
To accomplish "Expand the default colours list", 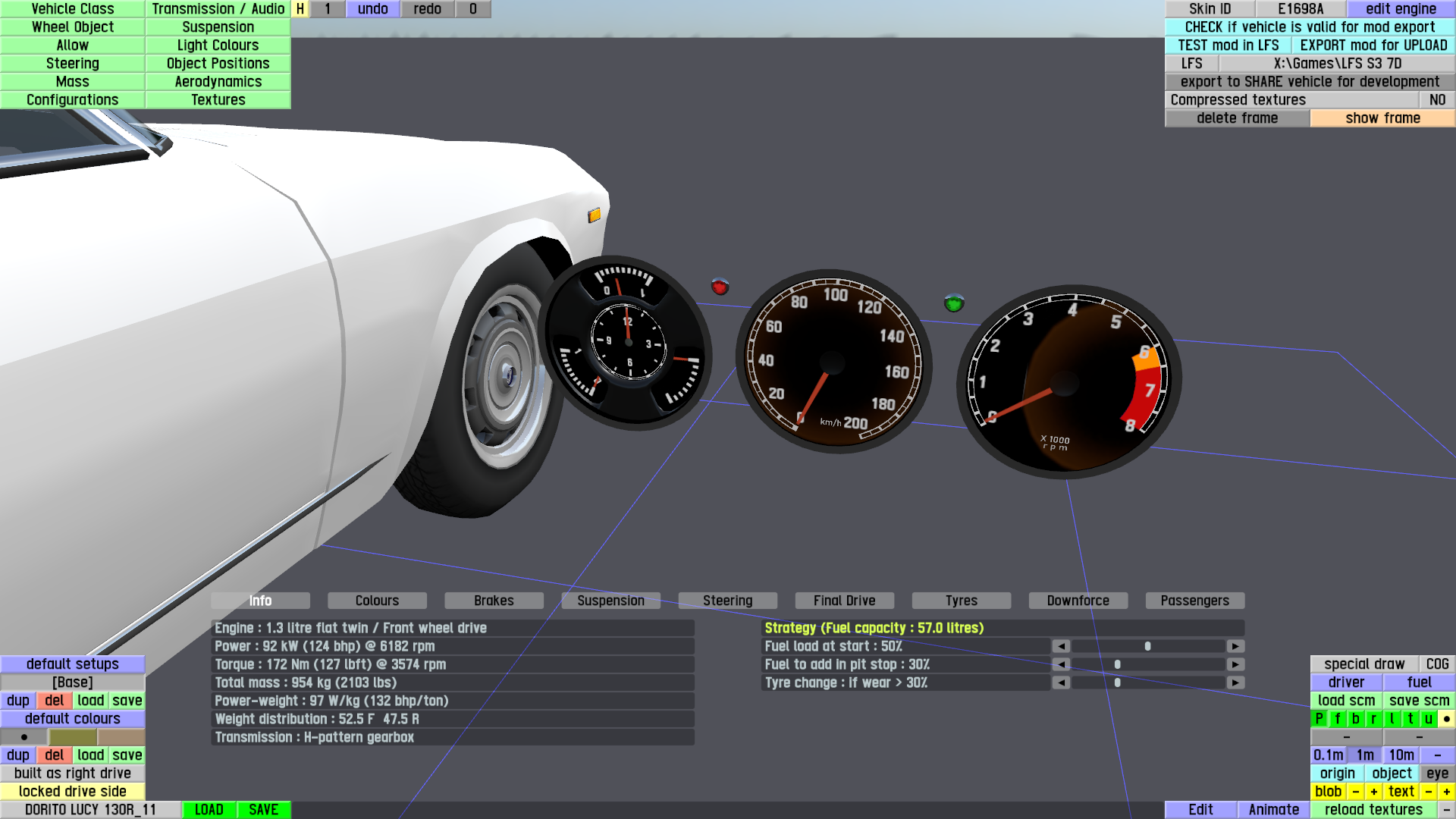I will [x=72, y=719].
